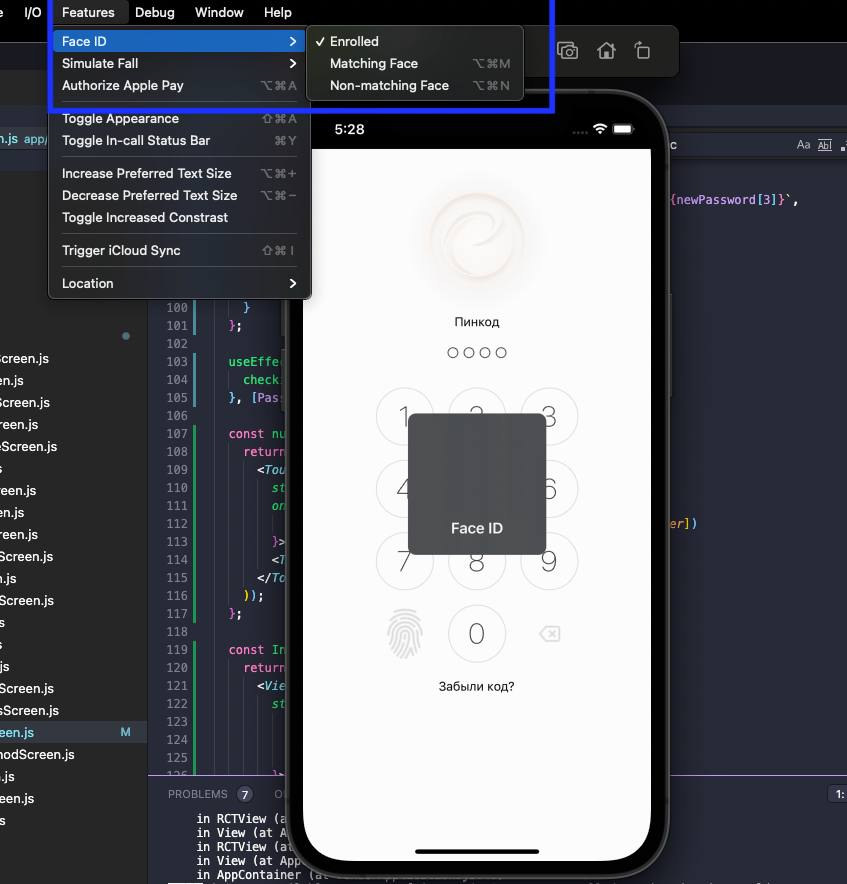
Task: Click the rotate device icon
Action: point(643,51)
